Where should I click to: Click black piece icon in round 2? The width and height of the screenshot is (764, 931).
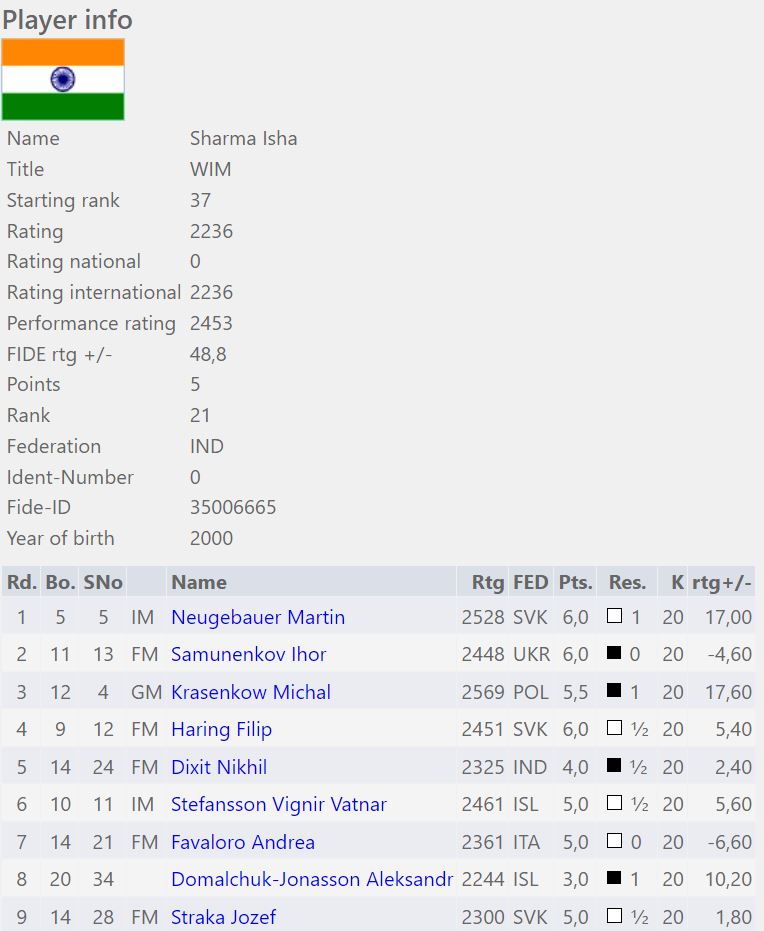point(614,654)
